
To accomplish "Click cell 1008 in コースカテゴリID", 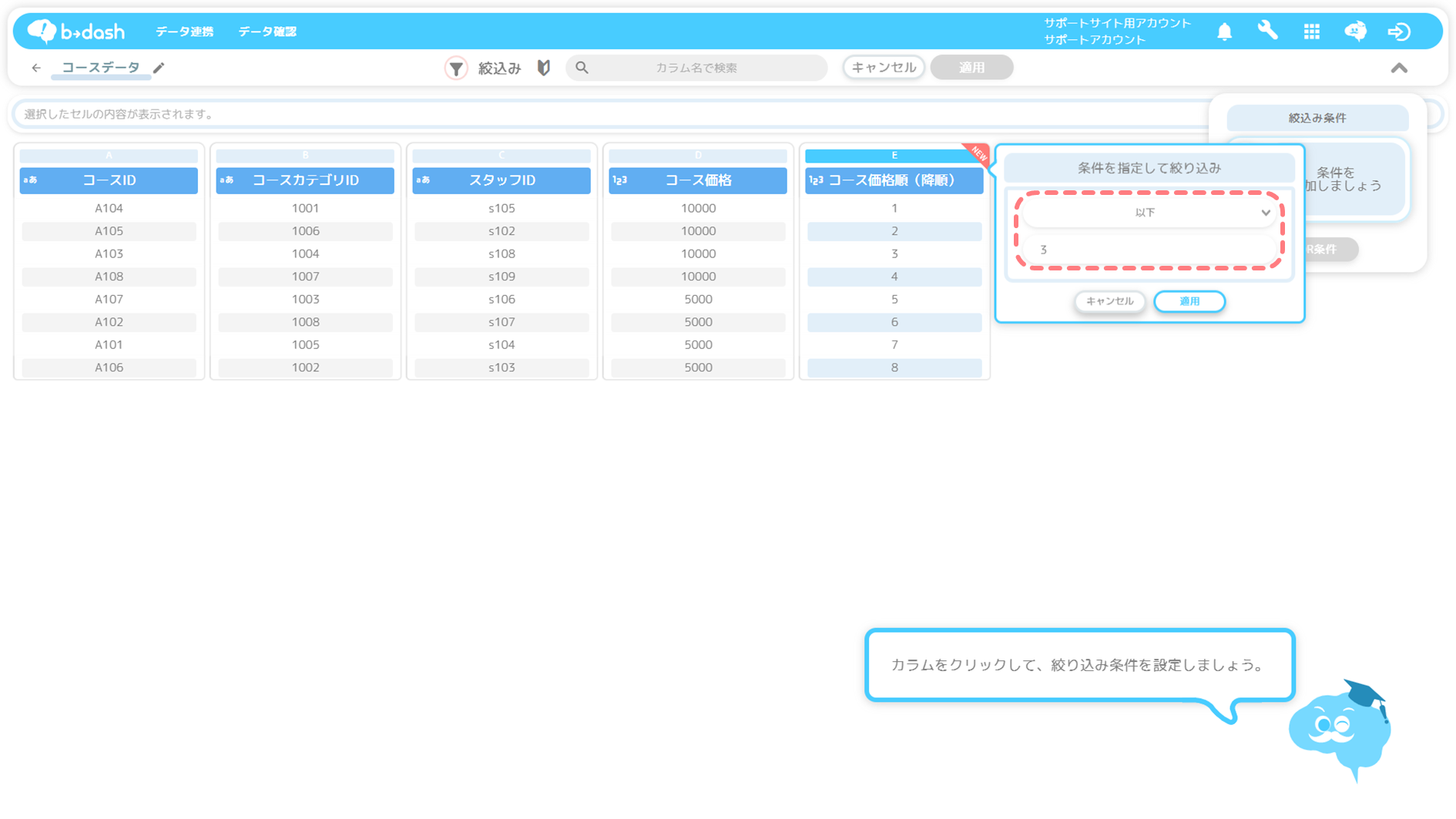I will pyautogui.click(x=305, y=322).
